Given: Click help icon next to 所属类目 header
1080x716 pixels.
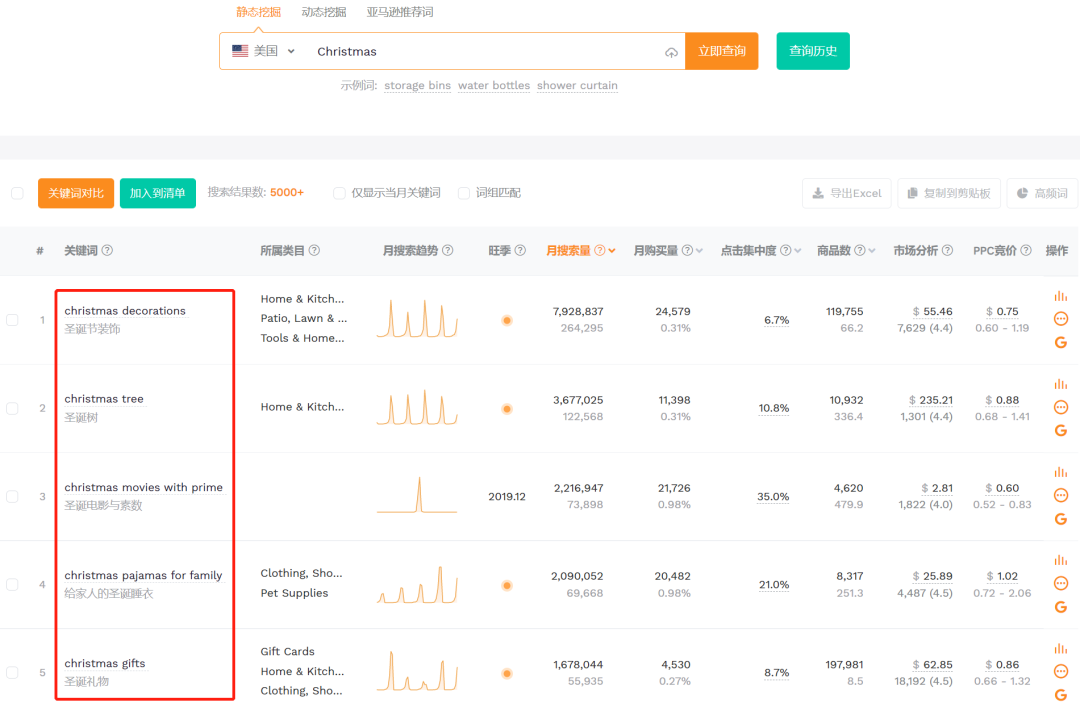Looking at the screenshot, I should 314,251.
